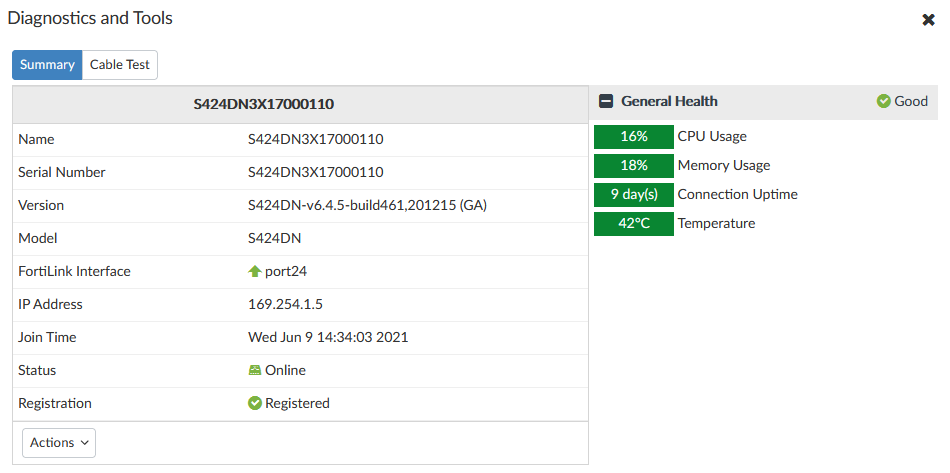Click the Diagnostics and Tools title
The width and height of the screenshot is (950, 473).
tap(90, 18)
